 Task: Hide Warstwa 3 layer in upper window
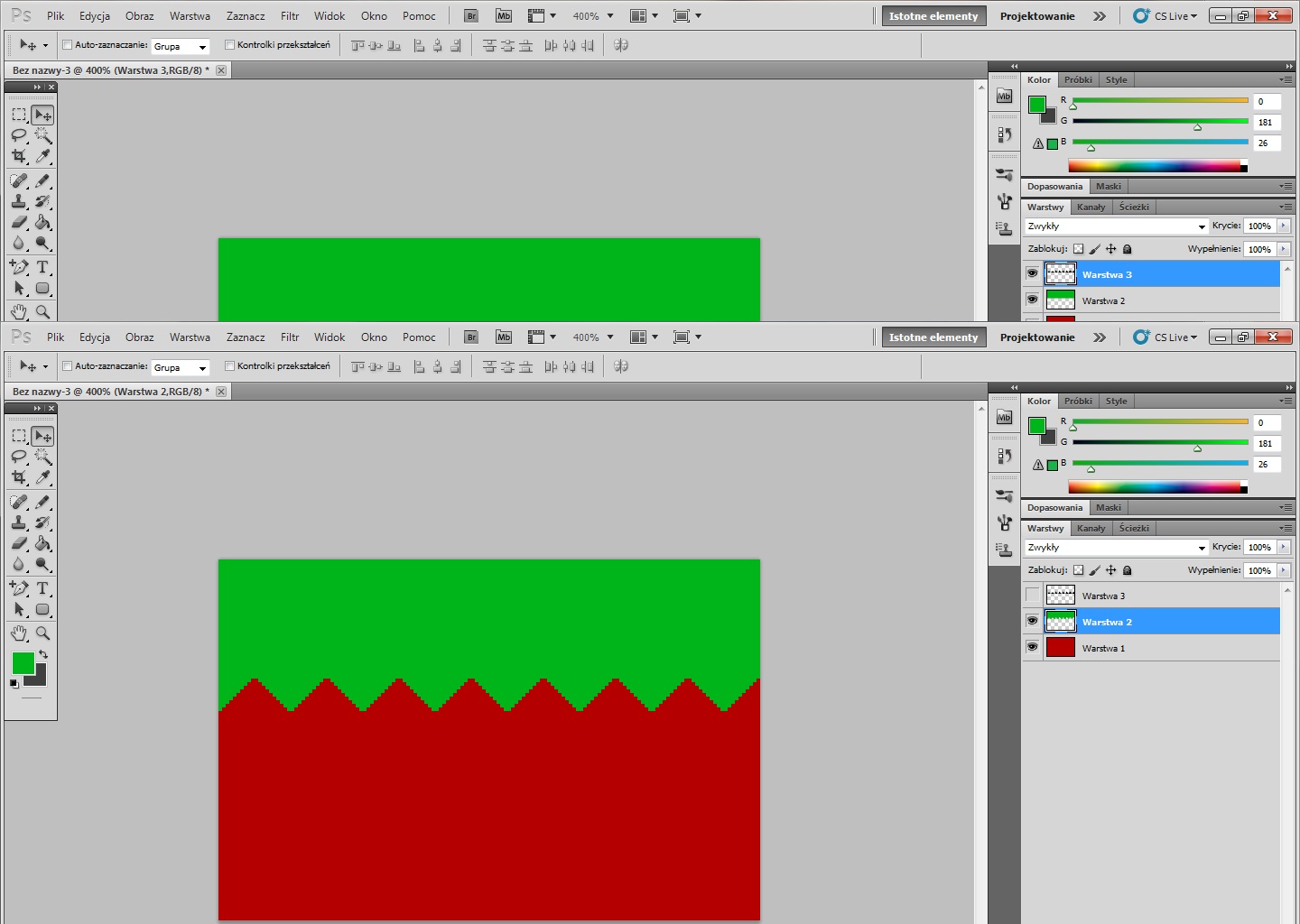point(1033,273)
